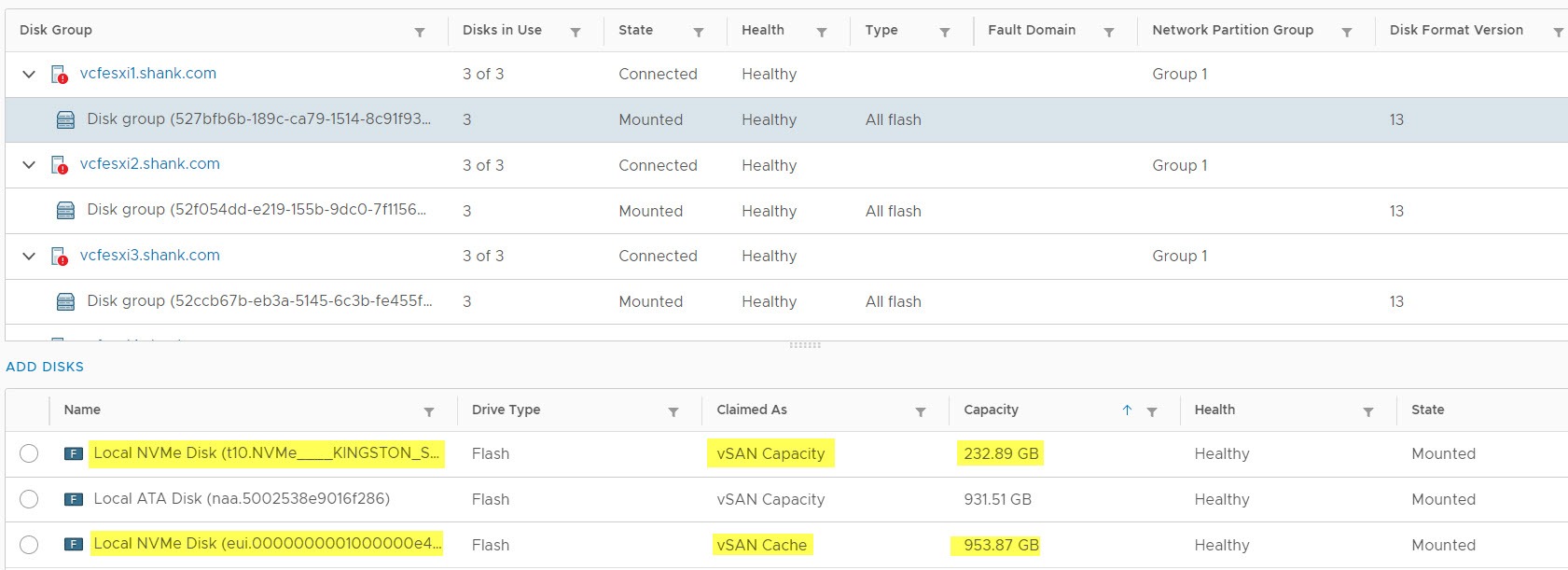This screenshot has width=1568, height=570.
Task: Click the ADD DISKS button
Action: pos(45,367)
